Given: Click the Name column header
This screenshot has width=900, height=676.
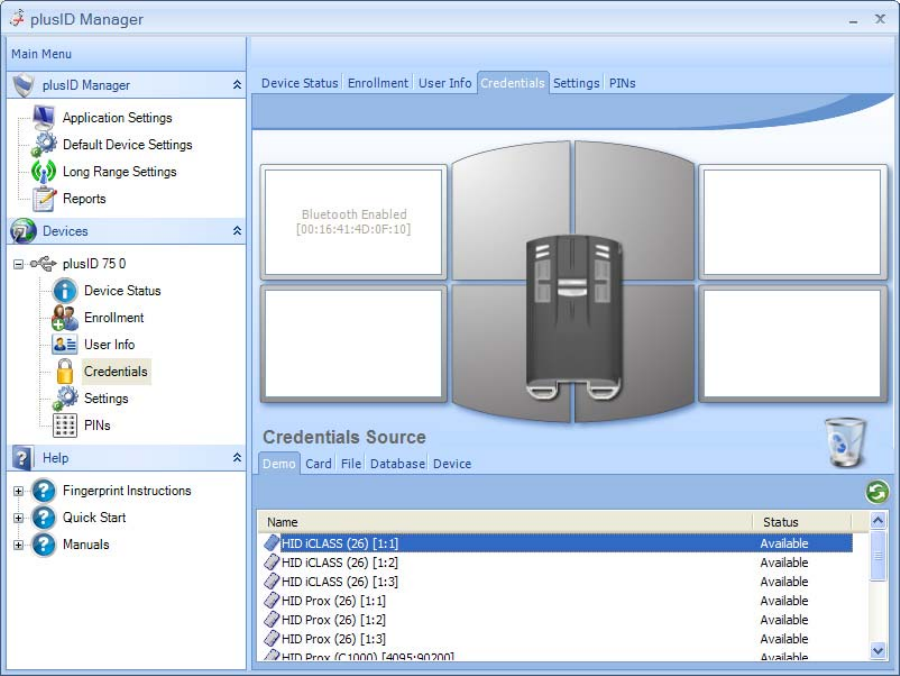Looking at the screenshot, I should 506,522.
